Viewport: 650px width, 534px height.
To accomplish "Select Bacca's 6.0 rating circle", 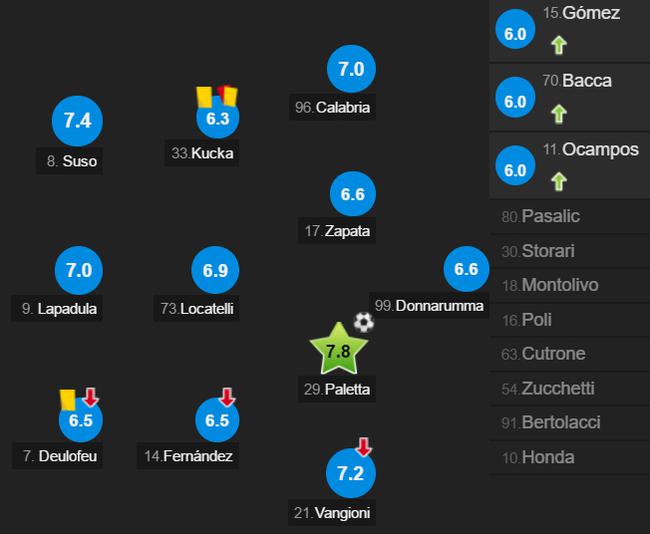I will 515,97.
